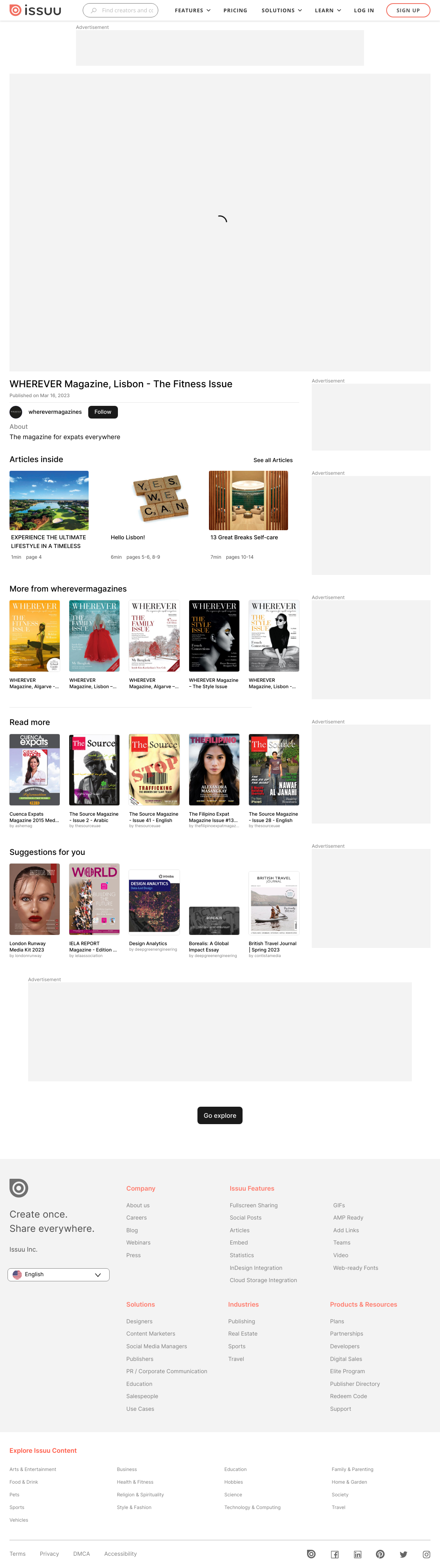The height and width of the screenshot is (1568, 440).
Task: Open Design Analytics publication cover
Action: pos(154,902)
